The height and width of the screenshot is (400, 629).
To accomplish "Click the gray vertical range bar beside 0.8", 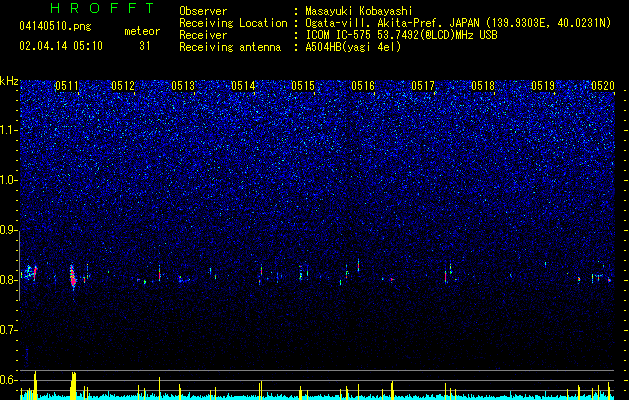I will [x=19, y=265].
